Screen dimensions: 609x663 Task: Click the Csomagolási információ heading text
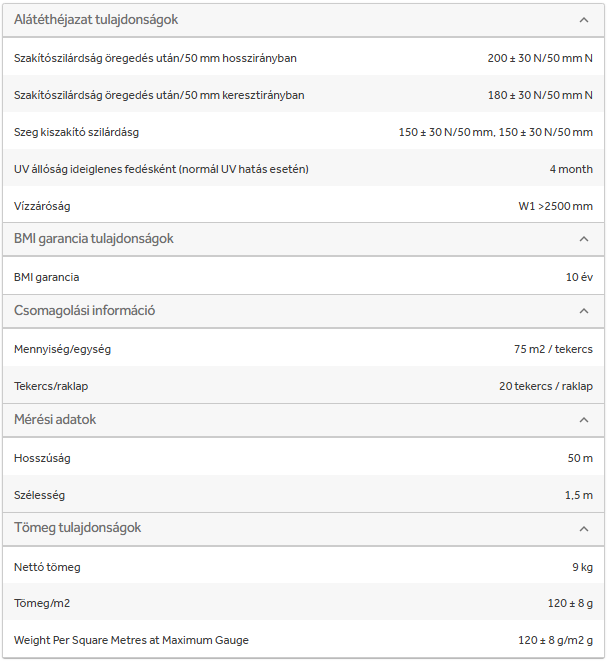(84, 311)
